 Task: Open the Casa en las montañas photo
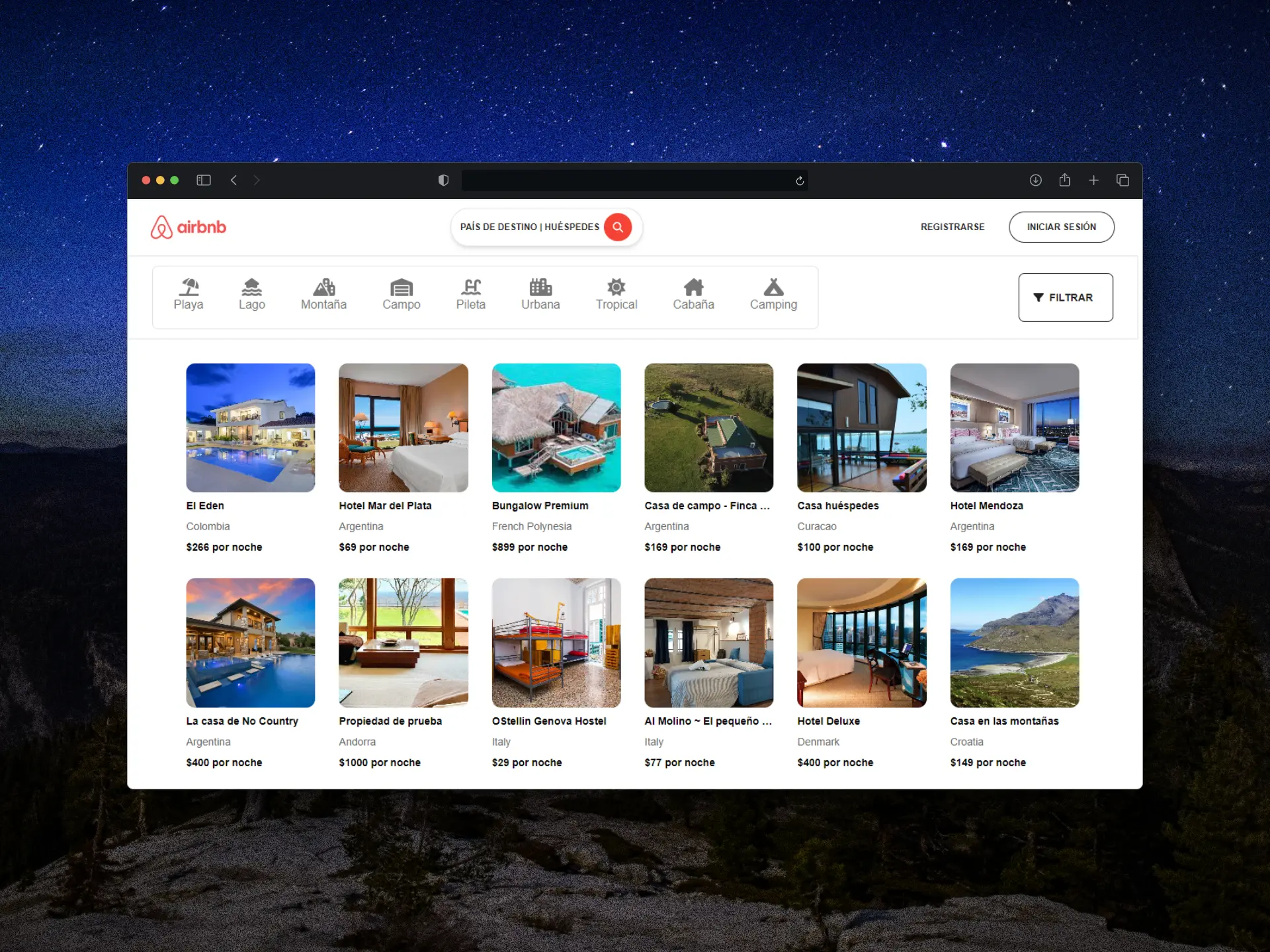[1015, 643]
